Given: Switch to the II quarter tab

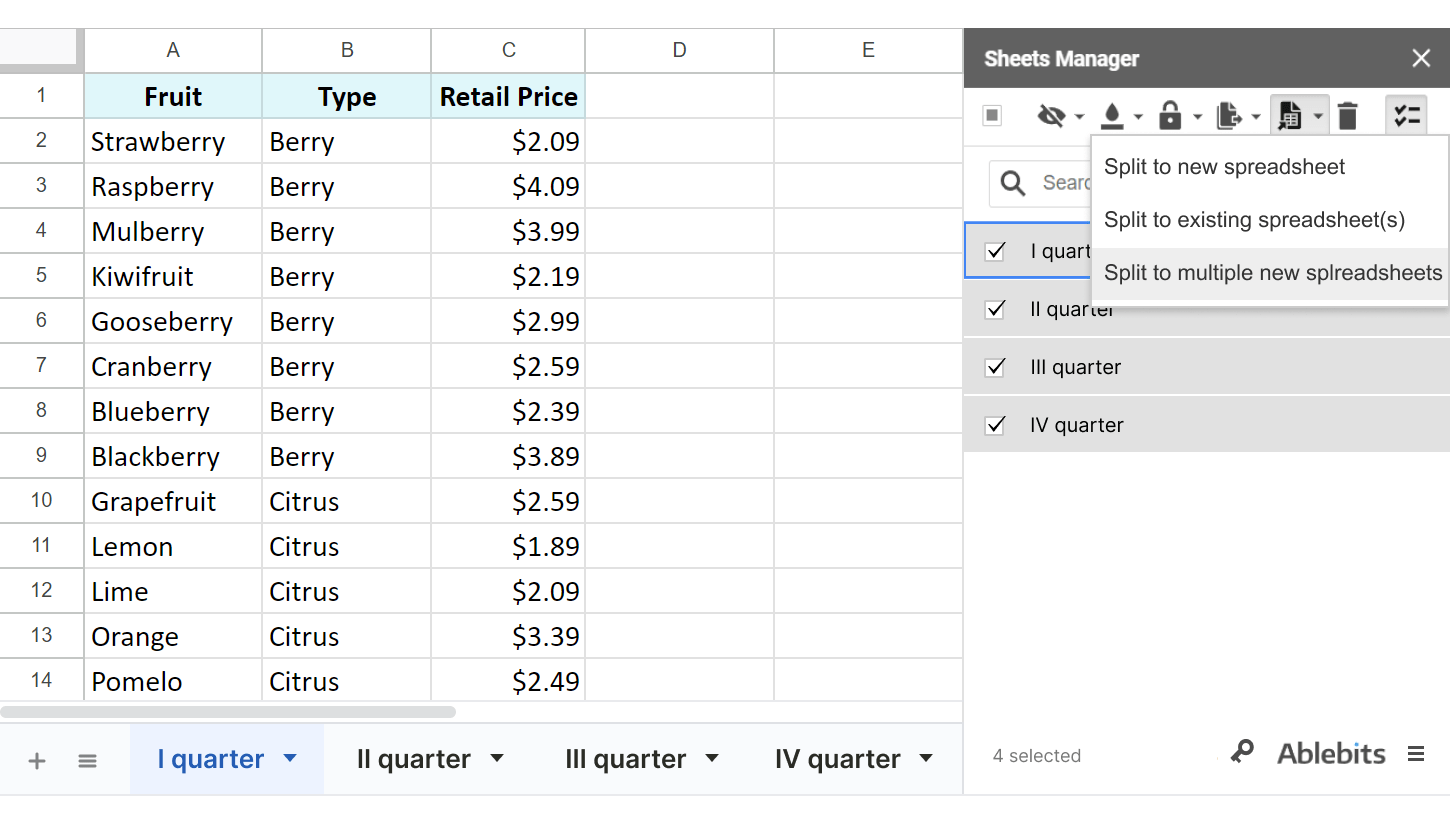Looking at the screenshot, I should pos(414,759).
